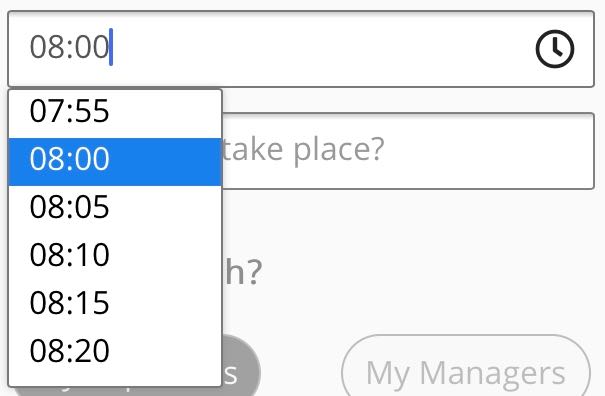Tap the clock symbol in time field
The width and height of the screenshot is (605, 396).
tap(554, 49)
